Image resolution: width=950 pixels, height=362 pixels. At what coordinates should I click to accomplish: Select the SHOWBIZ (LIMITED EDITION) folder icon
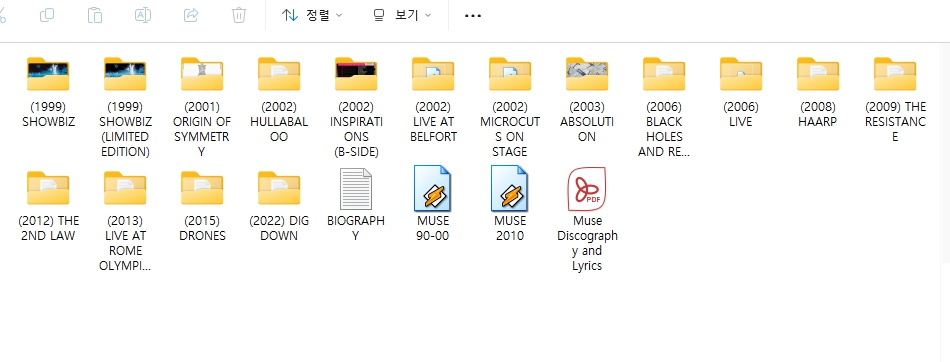tap(125, 74)
